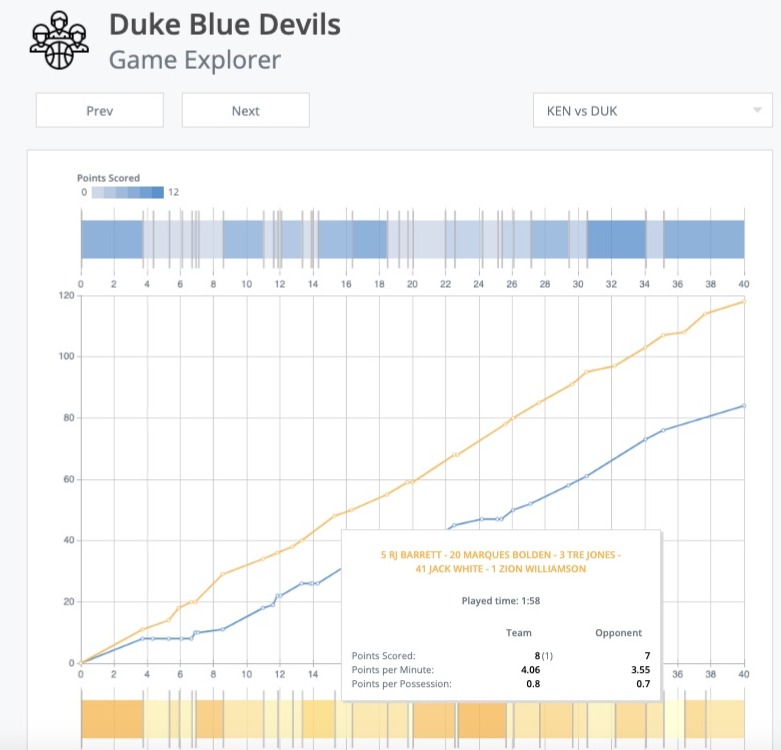This screenshot has height=750, width=781.
Task: Select the first blue lineup segment at game start
Action: pyautogui.click(x=111, y=241)
